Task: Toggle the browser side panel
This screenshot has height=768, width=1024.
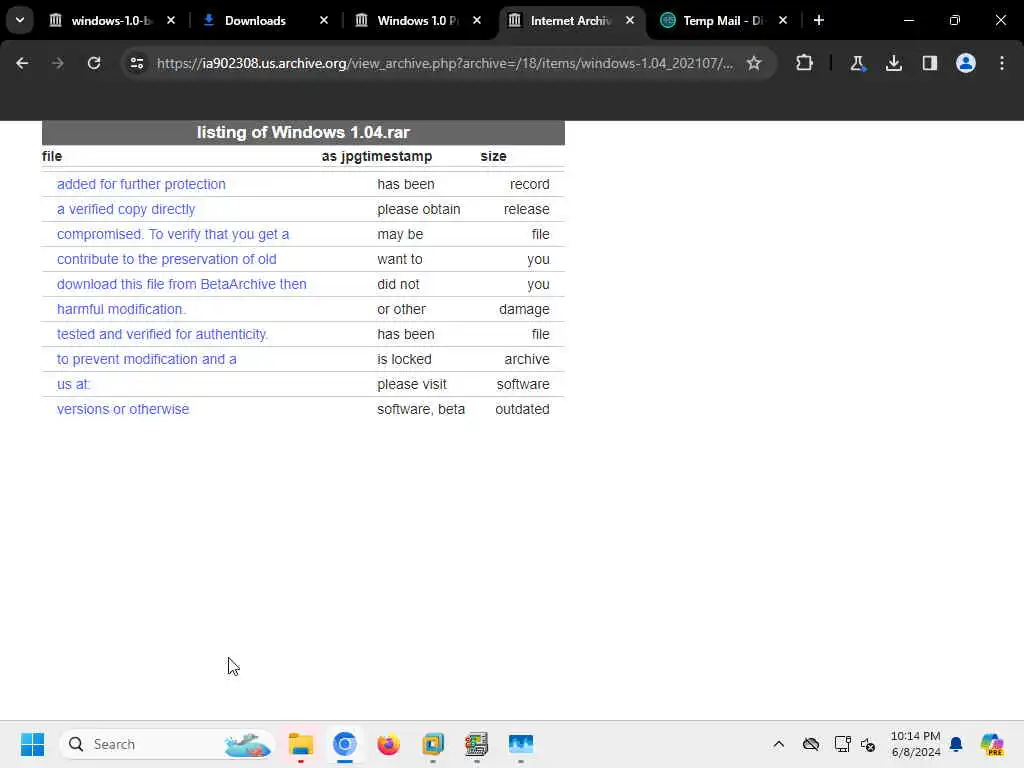Action: pos(929,63)
